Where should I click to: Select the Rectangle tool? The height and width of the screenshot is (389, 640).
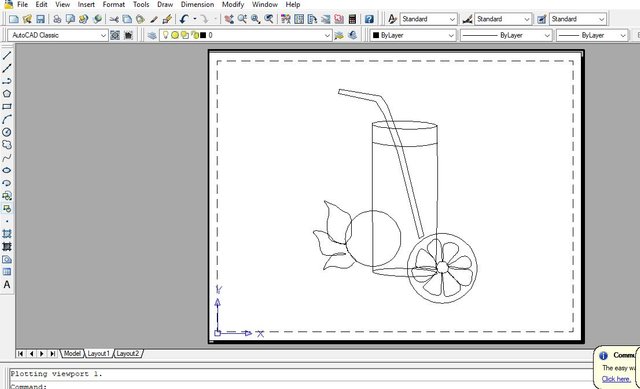[7, 106]
